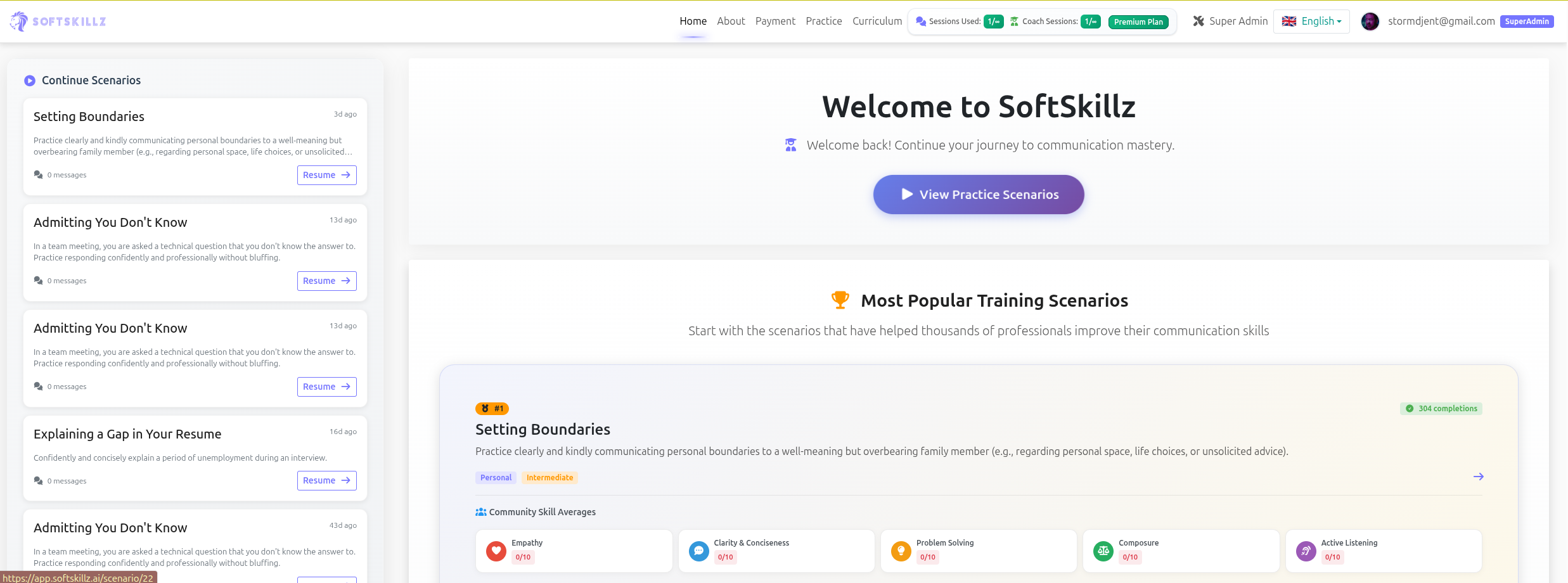The width and height of the screenshot is (1568, 583).
Task: Click the Empathy heart icon
Action: [x=495, y=551]
